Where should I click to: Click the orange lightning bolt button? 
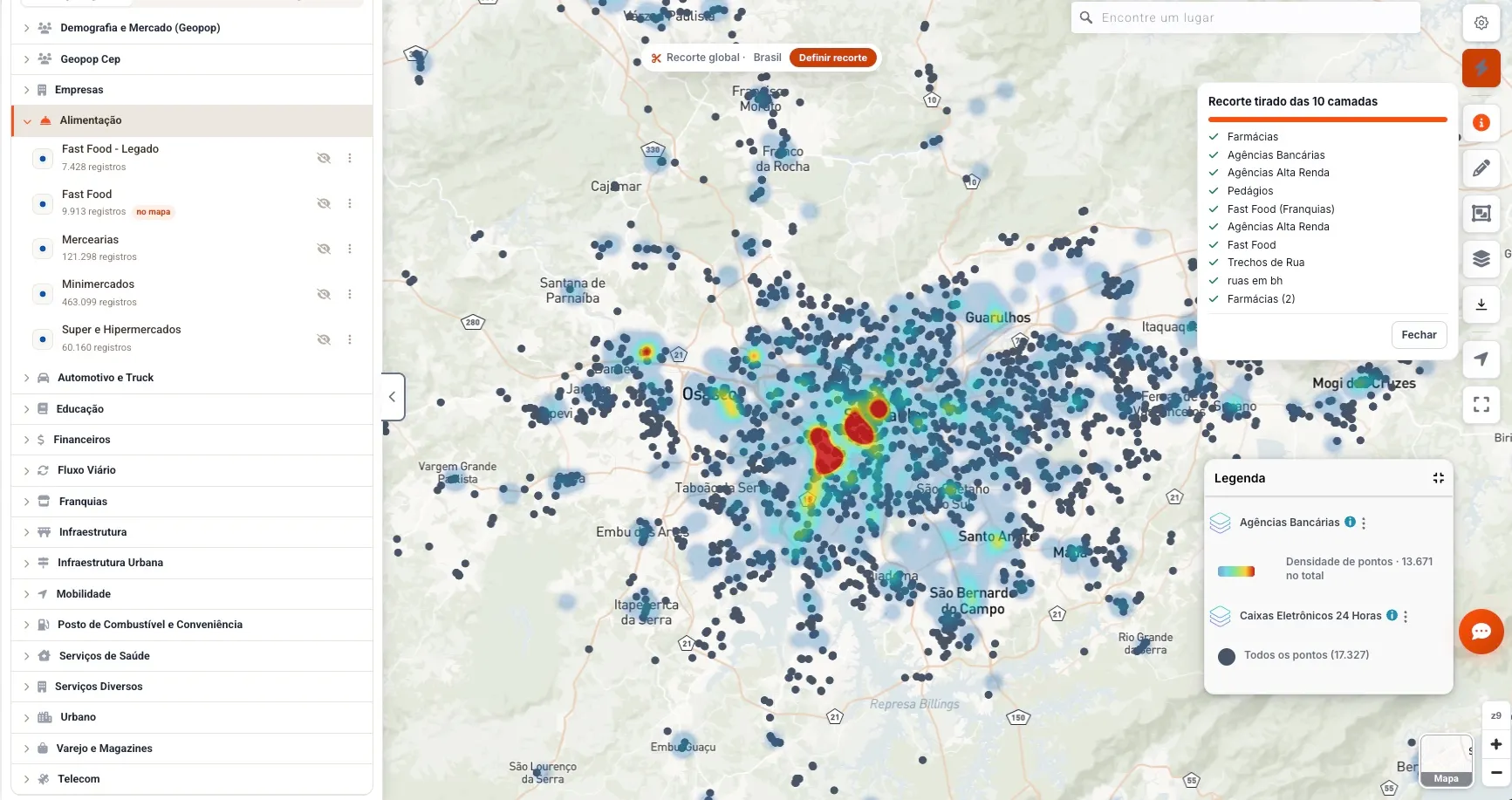(1481, 67)
